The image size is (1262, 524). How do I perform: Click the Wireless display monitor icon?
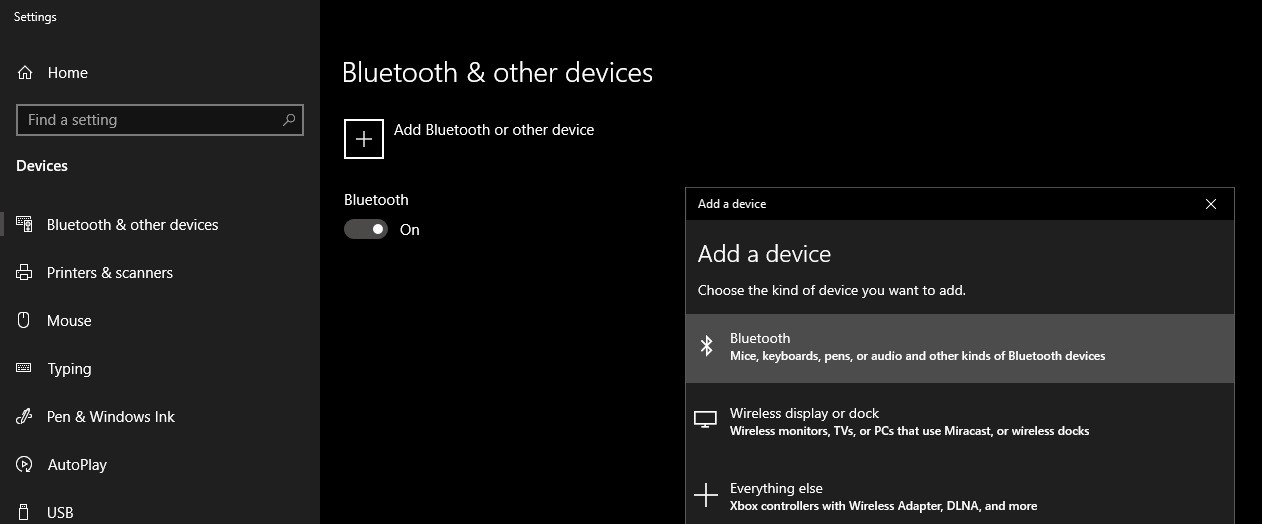[706, 421]
